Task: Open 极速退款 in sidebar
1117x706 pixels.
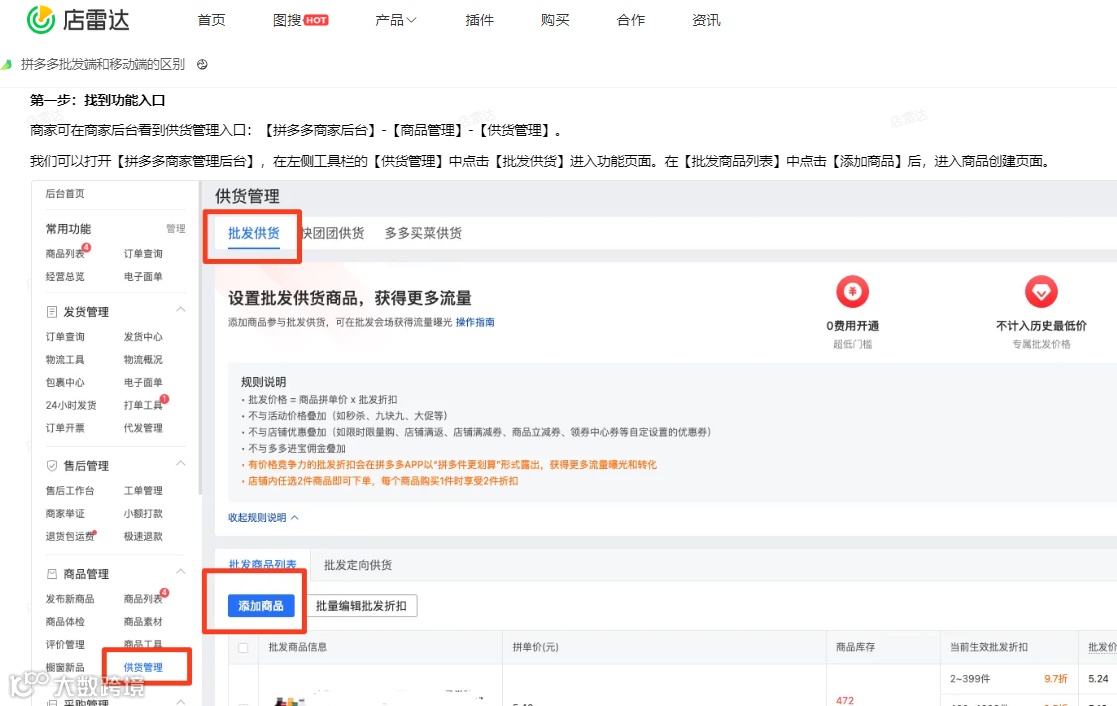Action: click(143, 536)
